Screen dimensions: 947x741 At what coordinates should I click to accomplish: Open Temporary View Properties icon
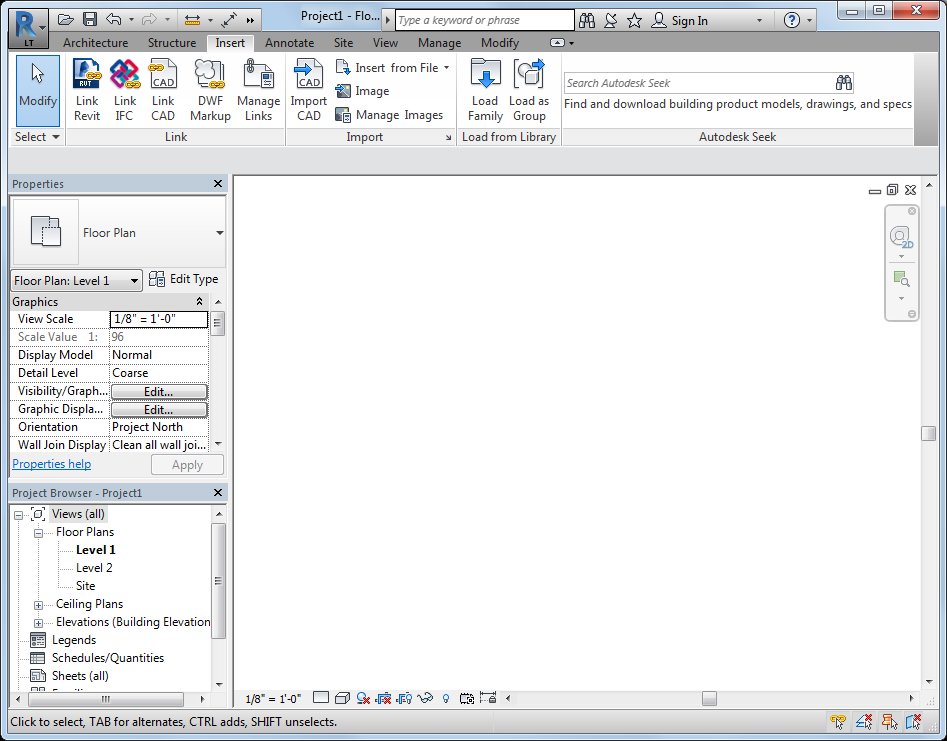466,698
